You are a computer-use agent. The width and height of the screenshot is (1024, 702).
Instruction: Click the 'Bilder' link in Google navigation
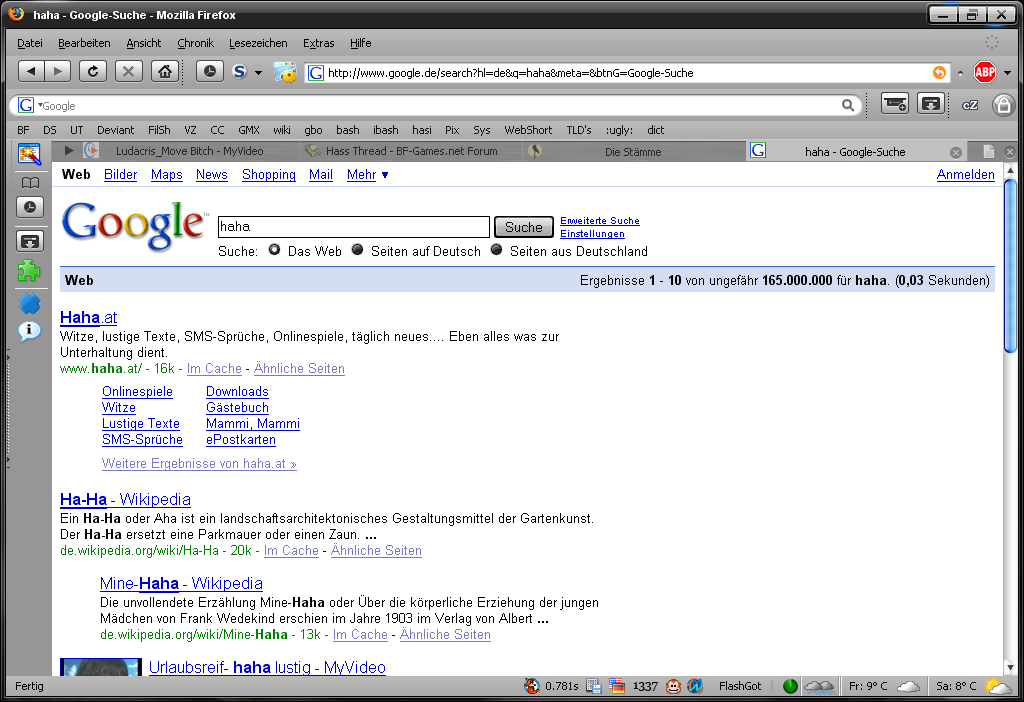click(121, 174)
